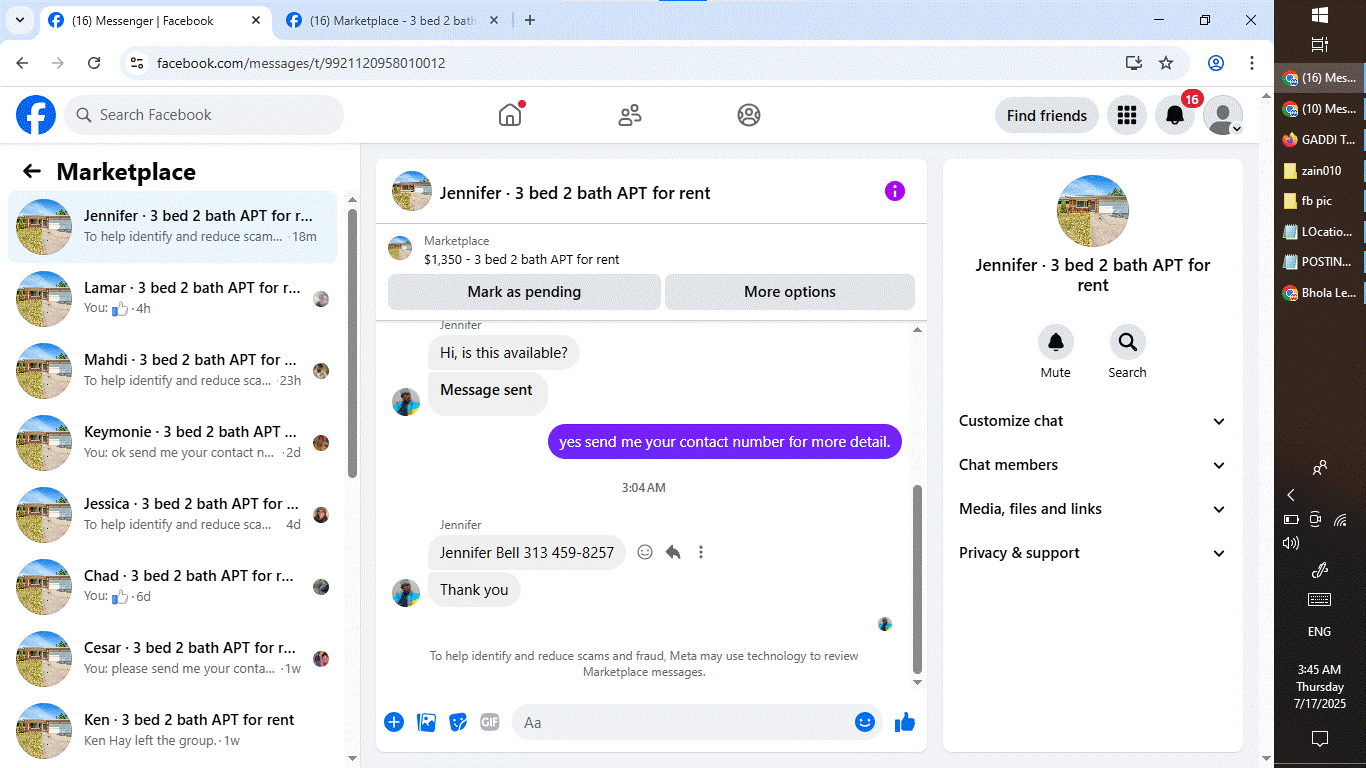Send a thumbs-up like
The height and width of the screenshot is (768, 1366).
point(905,721)
